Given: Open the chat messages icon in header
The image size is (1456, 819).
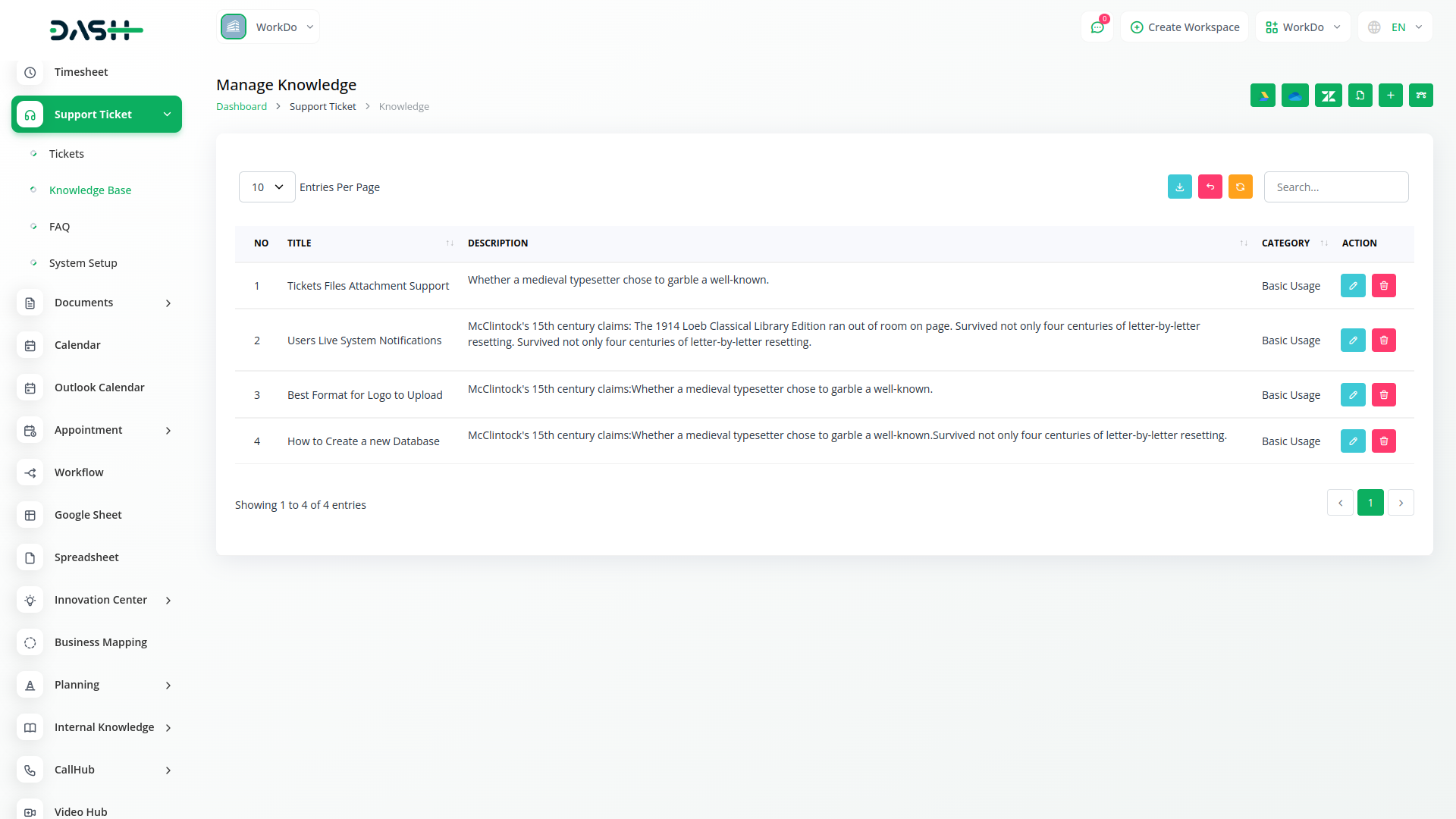Looking at the screenshot, I should [x=1097, y=27].
